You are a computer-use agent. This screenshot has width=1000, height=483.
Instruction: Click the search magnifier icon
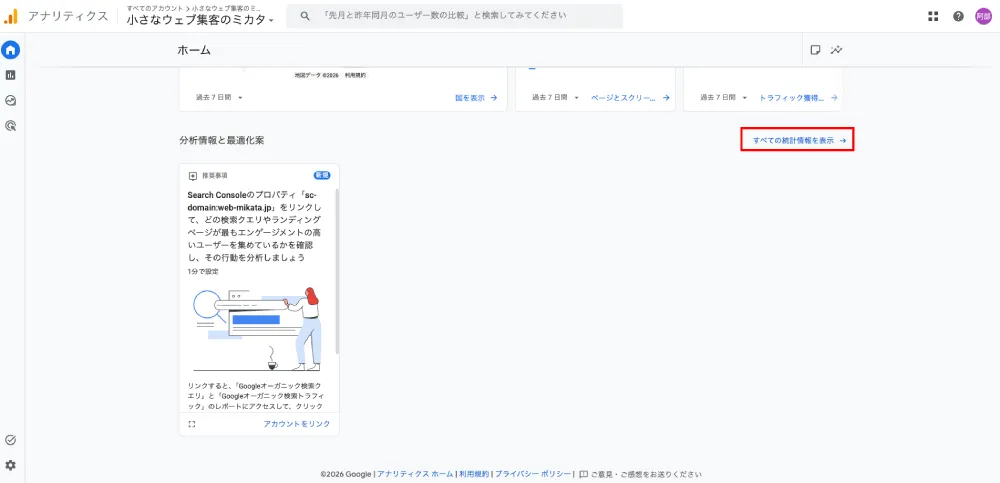305,15
